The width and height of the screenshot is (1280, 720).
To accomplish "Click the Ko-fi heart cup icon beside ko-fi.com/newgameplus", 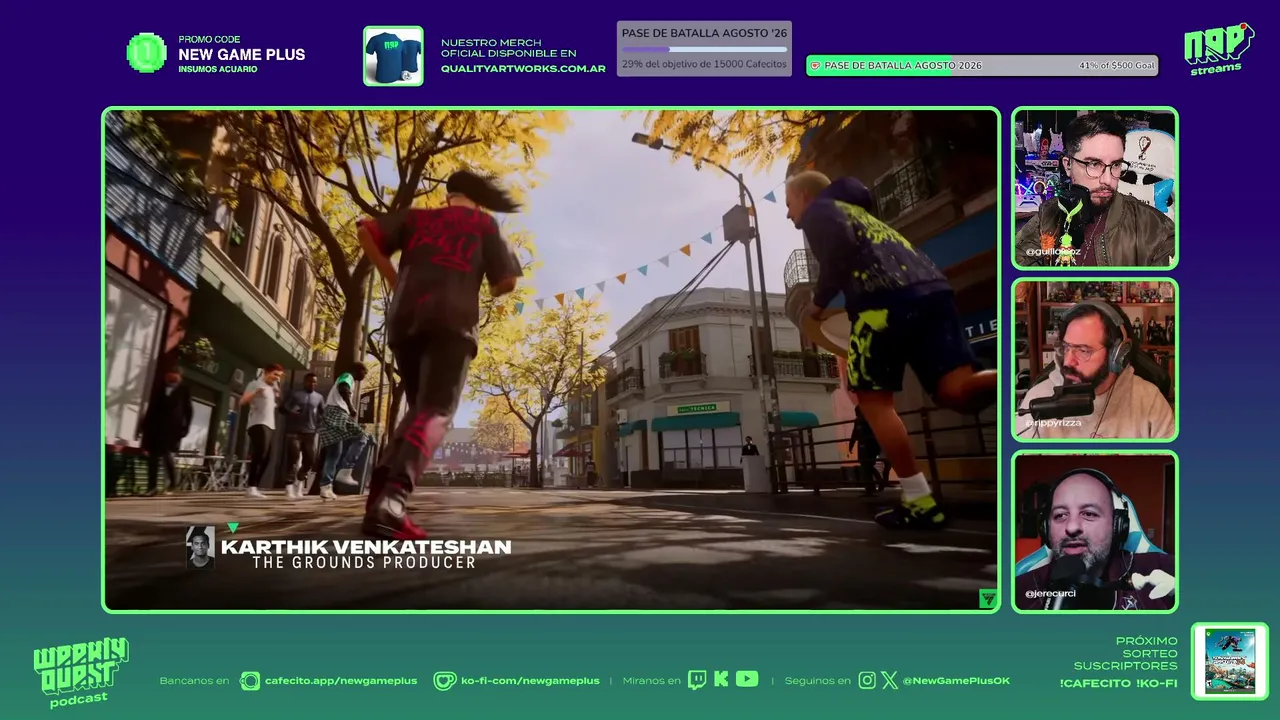I will pyautogui.click(x=445, y=681).
